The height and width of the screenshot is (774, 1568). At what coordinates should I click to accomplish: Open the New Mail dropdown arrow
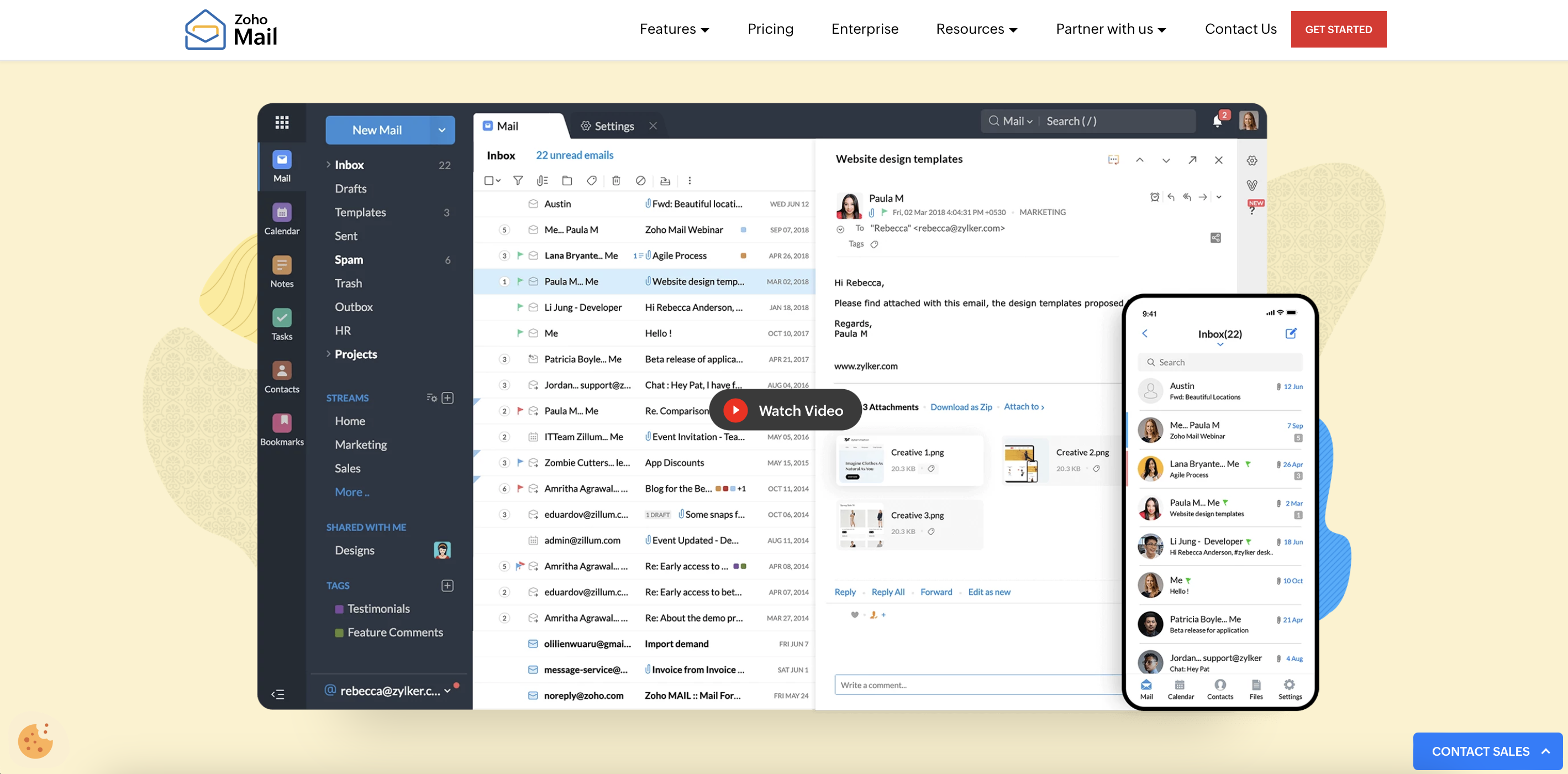tap(442, 130)
